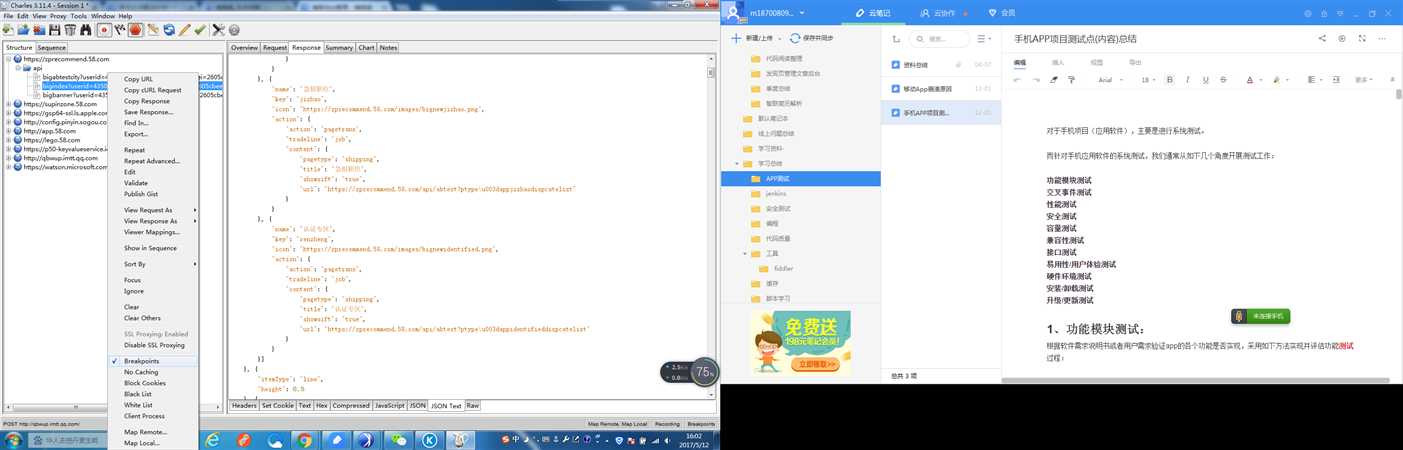Image resolution: width=1403 pixels, height=450 pixels.
Task: Click the Chrome icon in the taskbar
Action: tap(304, 439)
